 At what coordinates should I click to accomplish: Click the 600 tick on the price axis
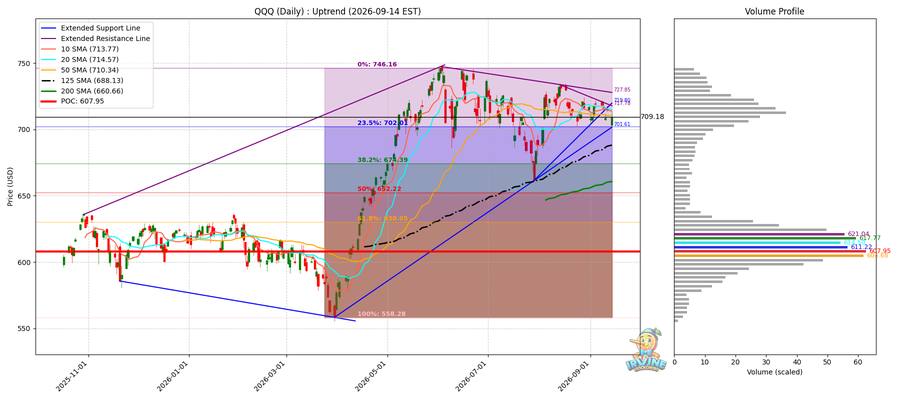coord(26,262)
